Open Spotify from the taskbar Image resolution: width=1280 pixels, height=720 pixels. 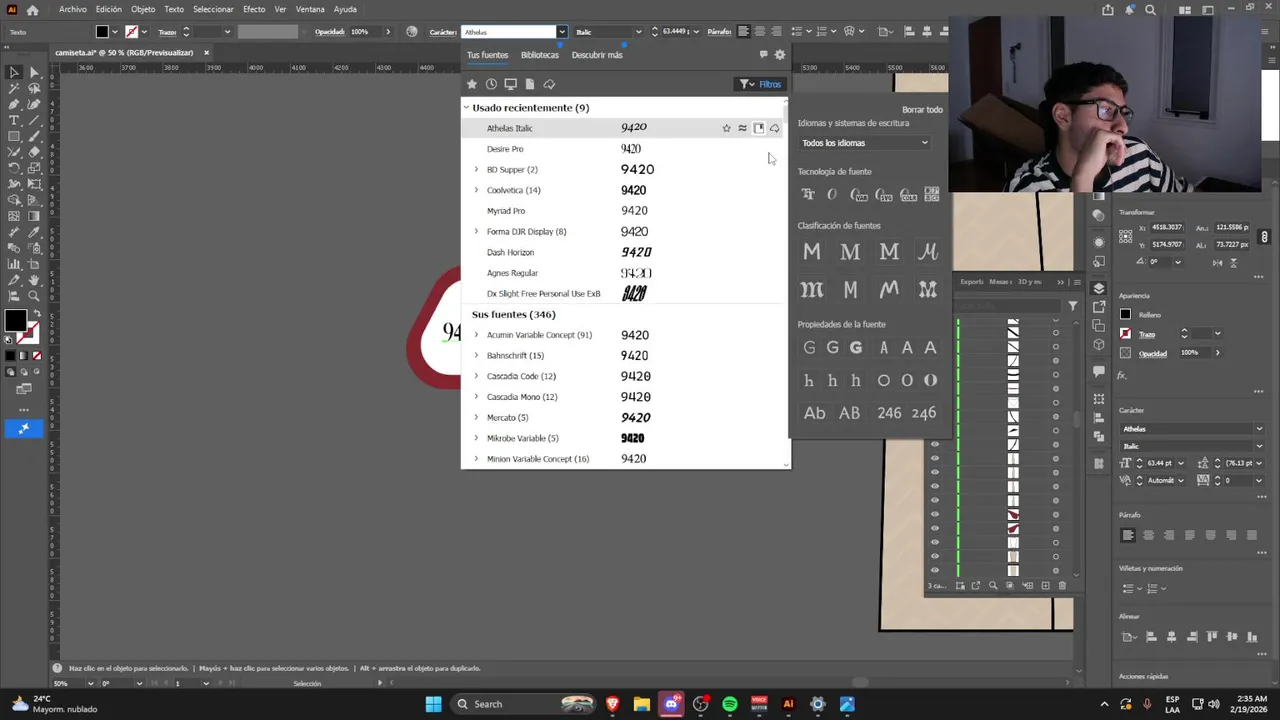730,704
